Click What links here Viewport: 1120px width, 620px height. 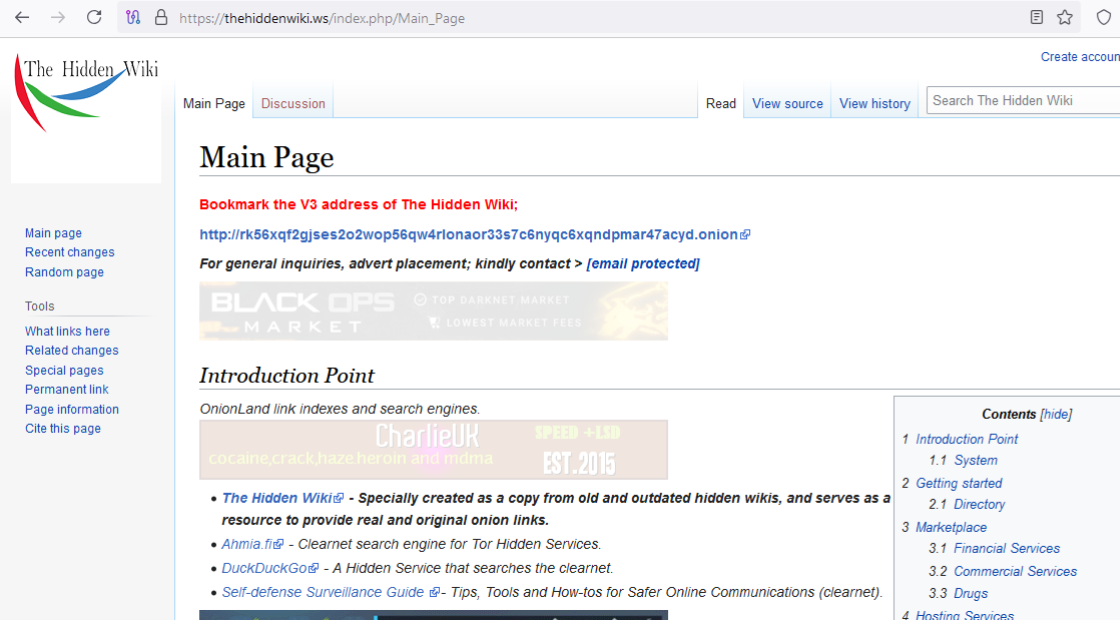(67, 331)
